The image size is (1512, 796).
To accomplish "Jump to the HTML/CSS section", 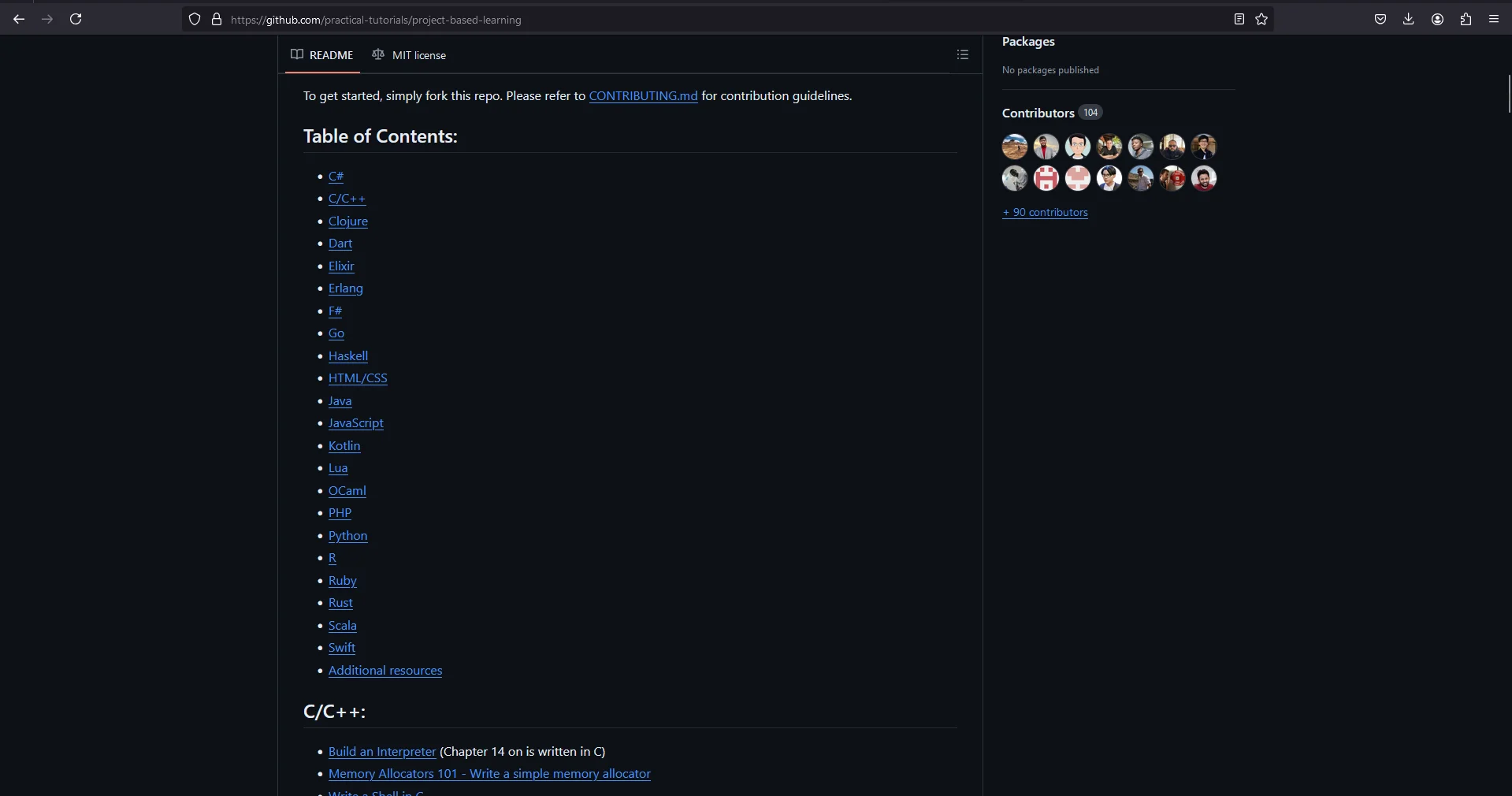I will (358, 378).
